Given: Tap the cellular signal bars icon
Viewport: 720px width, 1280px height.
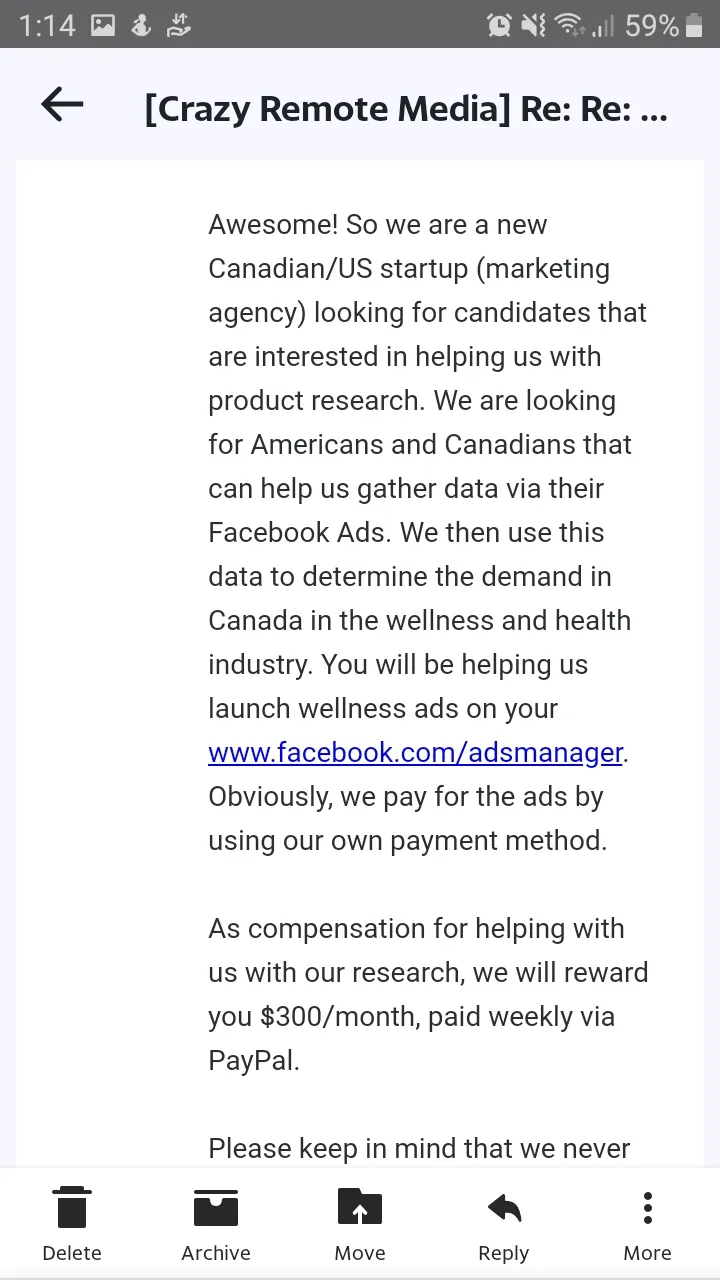Looking at the screenshot, I should pyautogui.click(x=603, y=25).
